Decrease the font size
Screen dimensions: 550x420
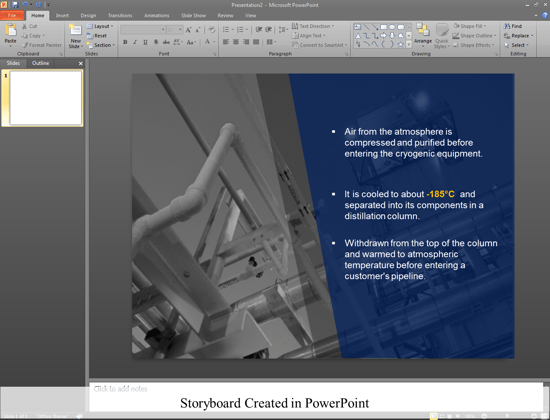coord(198,30)
